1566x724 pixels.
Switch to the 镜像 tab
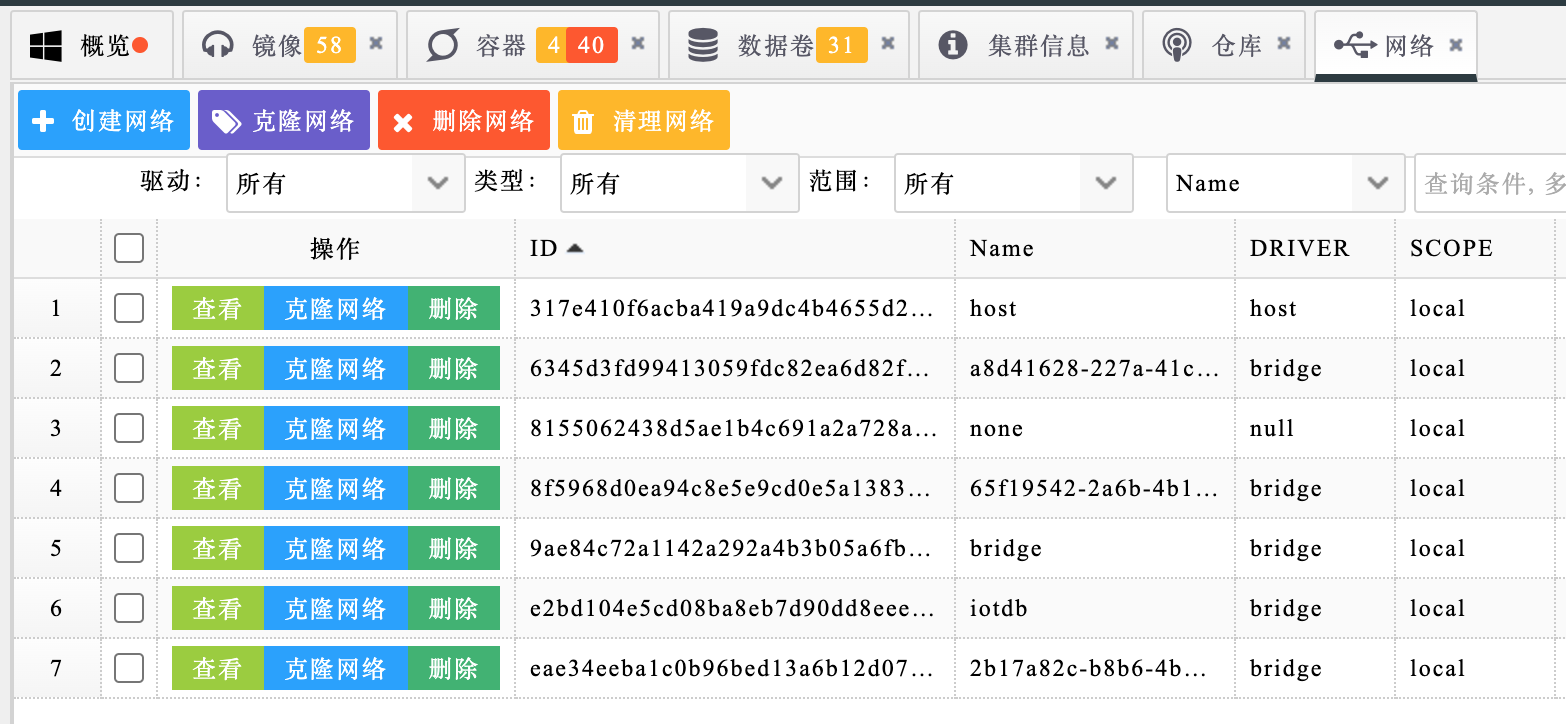[x=289, y=45]
